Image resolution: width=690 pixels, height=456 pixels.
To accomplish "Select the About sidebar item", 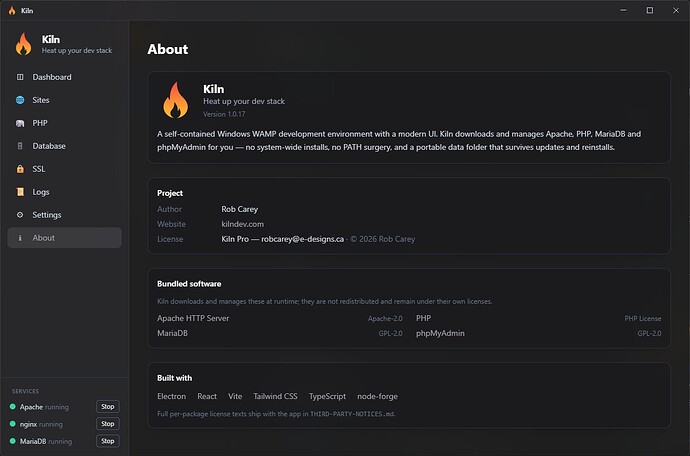I will click(64, 238).
